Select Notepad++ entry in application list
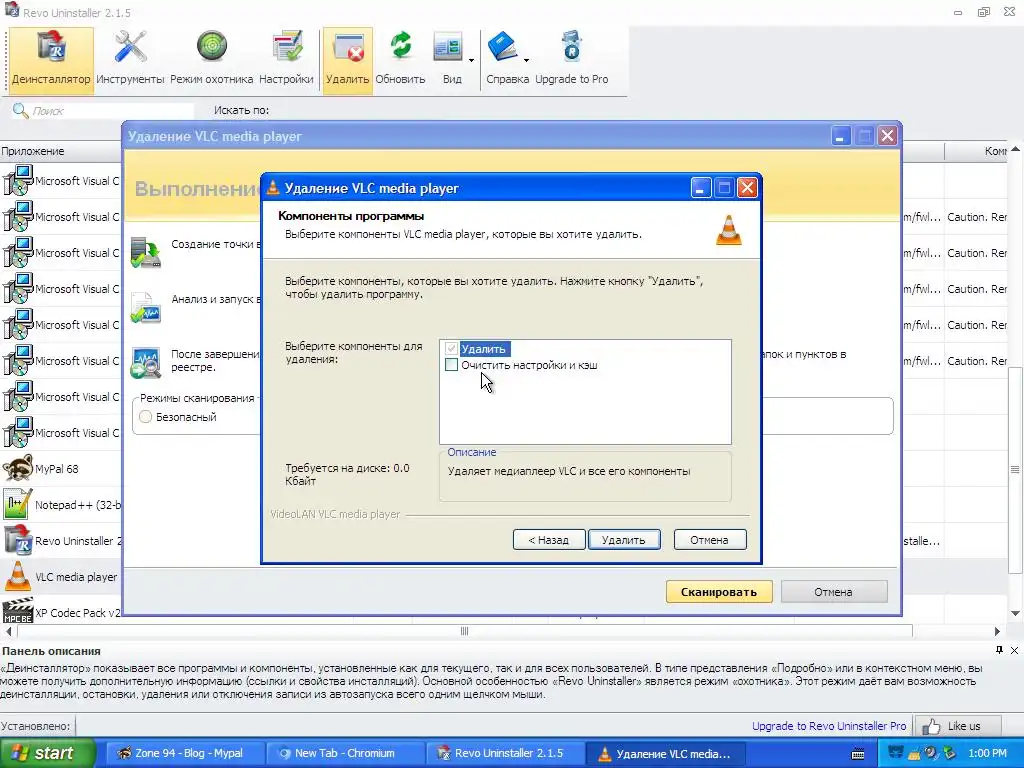The width and height of the screenshot is (1024, 768). [x=61, y=505]
